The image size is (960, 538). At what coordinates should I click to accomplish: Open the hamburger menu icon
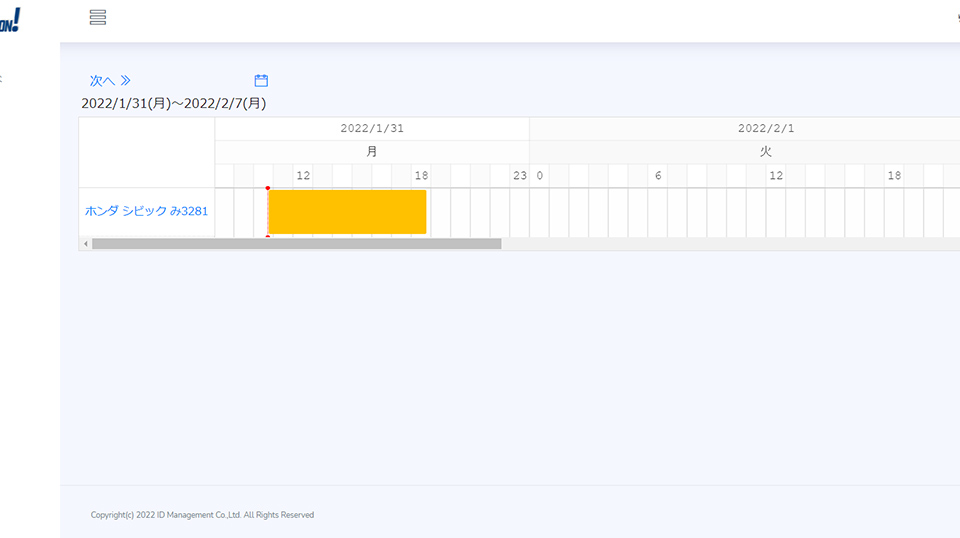(97, 17)
